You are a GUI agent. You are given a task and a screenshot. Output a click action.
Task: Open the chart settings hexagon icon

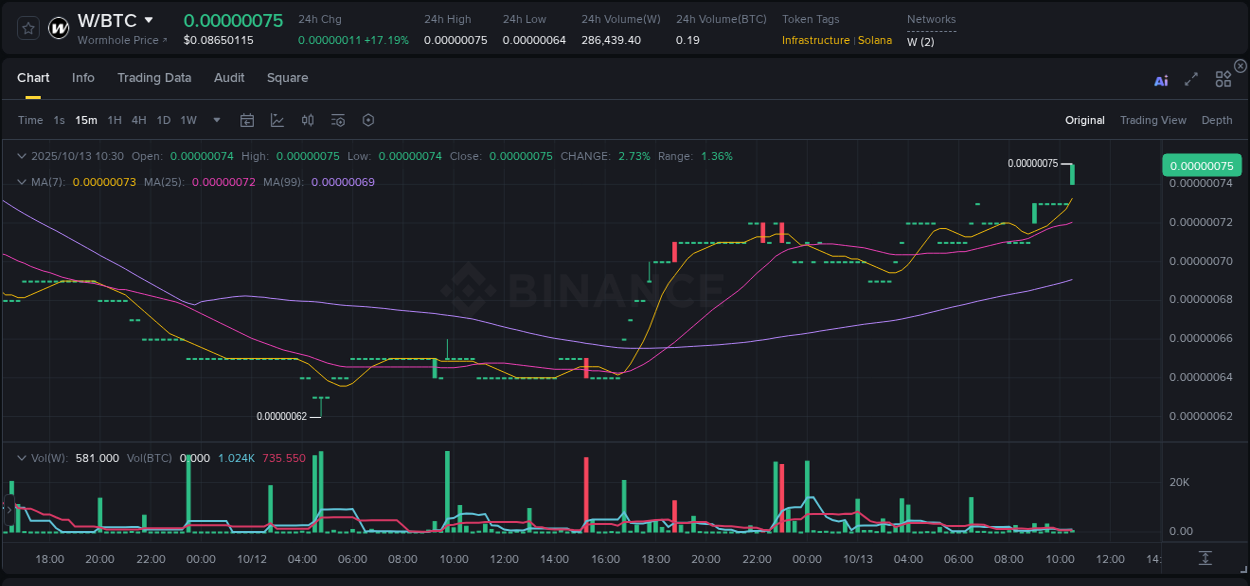pyautogui.click(x=368, y=120)
